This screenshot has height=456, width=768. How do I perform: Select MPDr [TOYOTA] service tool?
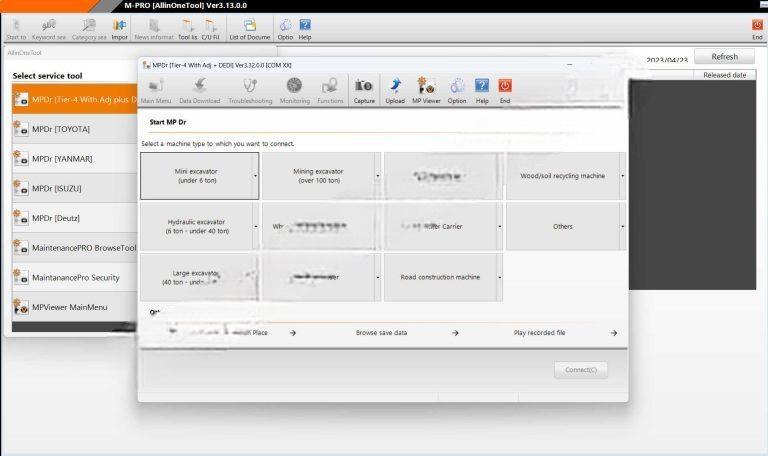pos(74,129)
